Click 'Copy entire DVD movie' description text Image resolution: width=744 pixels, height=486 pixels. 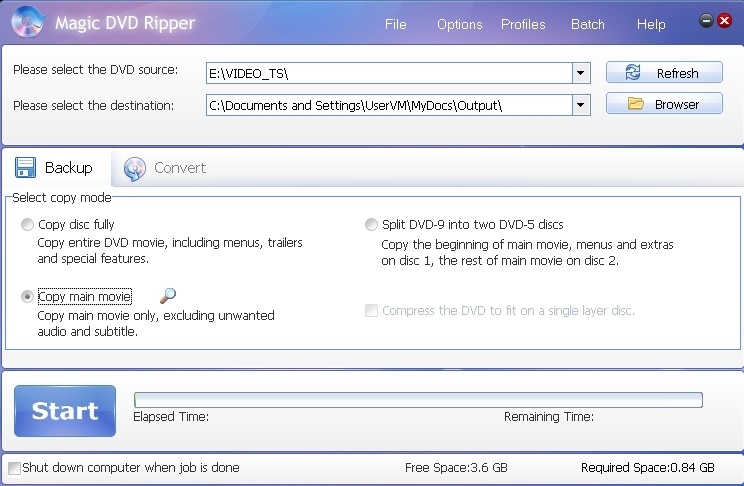[x=170, y=251]
